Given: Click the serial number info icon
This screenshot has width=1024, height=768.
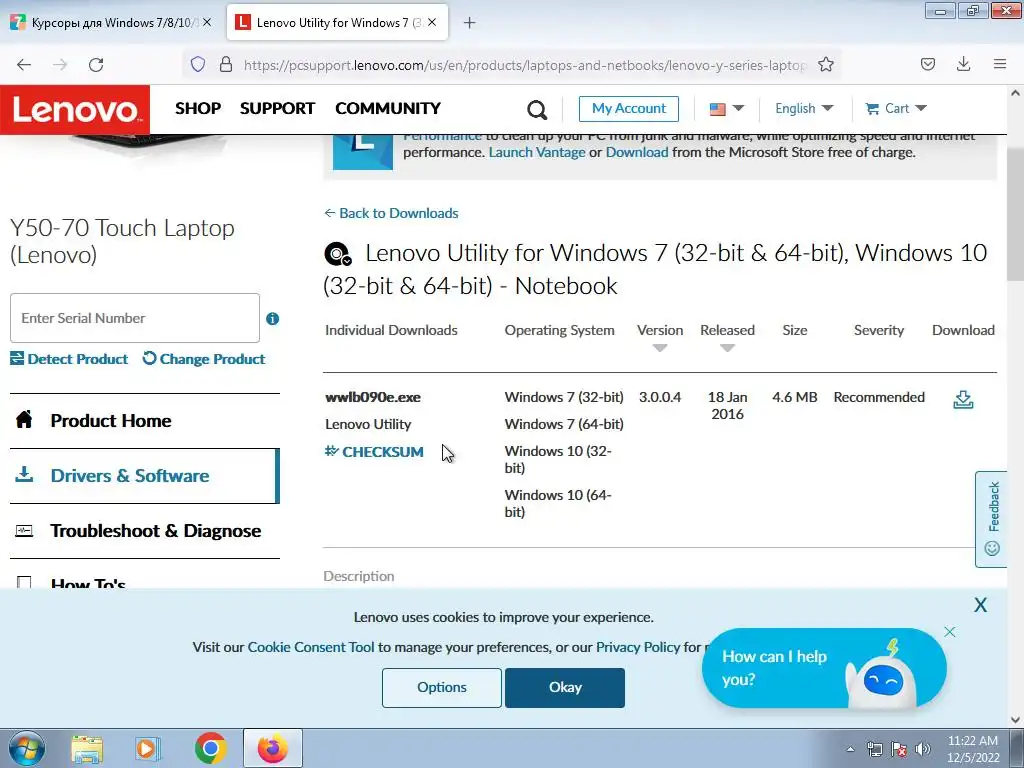Looking at the screenshot, I should (x=272, y=319).
